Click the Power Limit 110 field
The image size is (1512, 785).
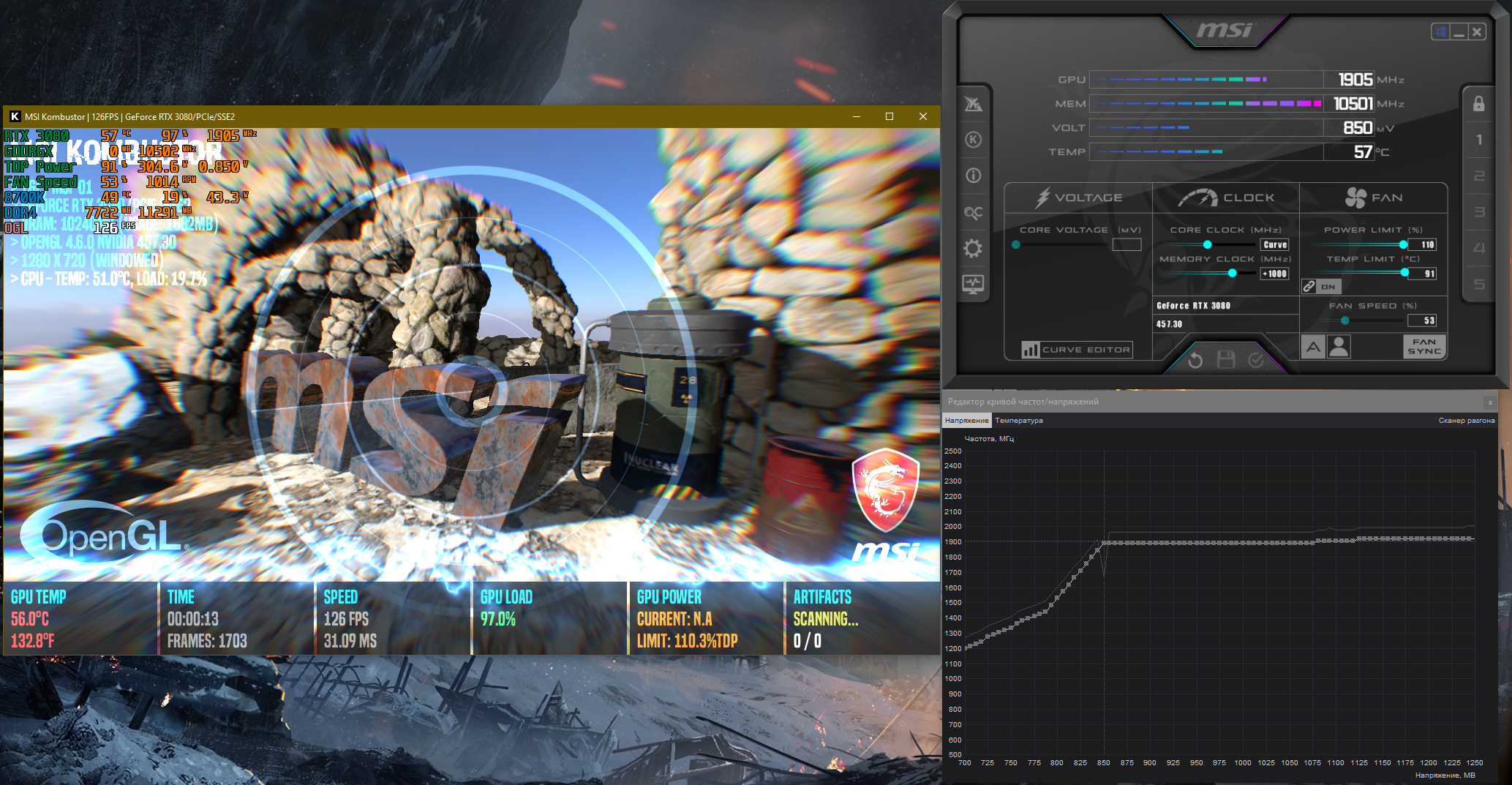1423,244
